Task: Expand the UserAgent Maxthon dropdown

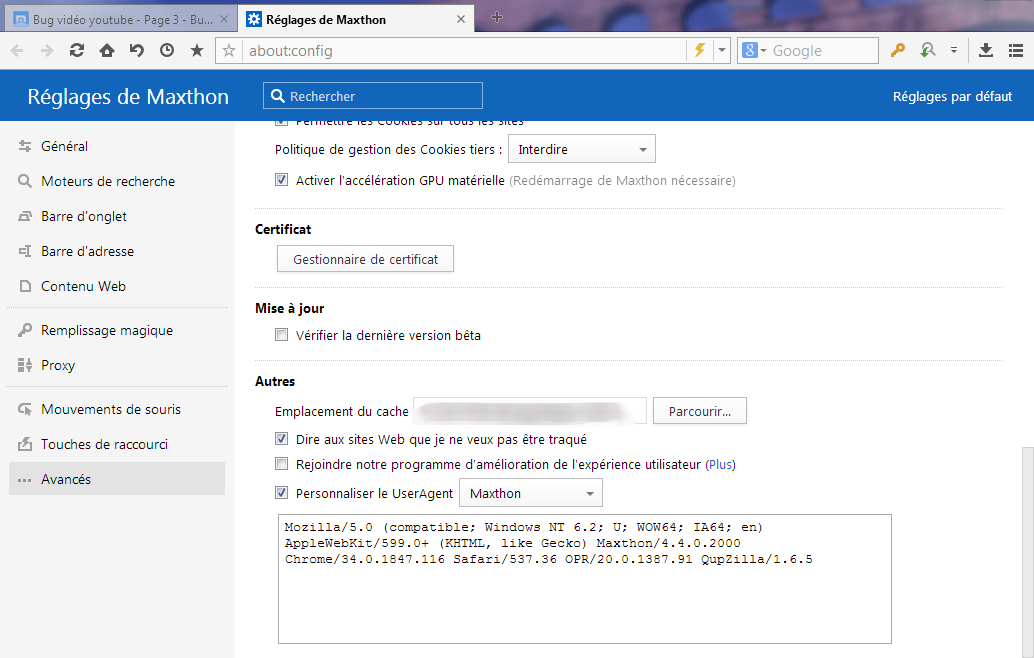Action: pos(531,493)
